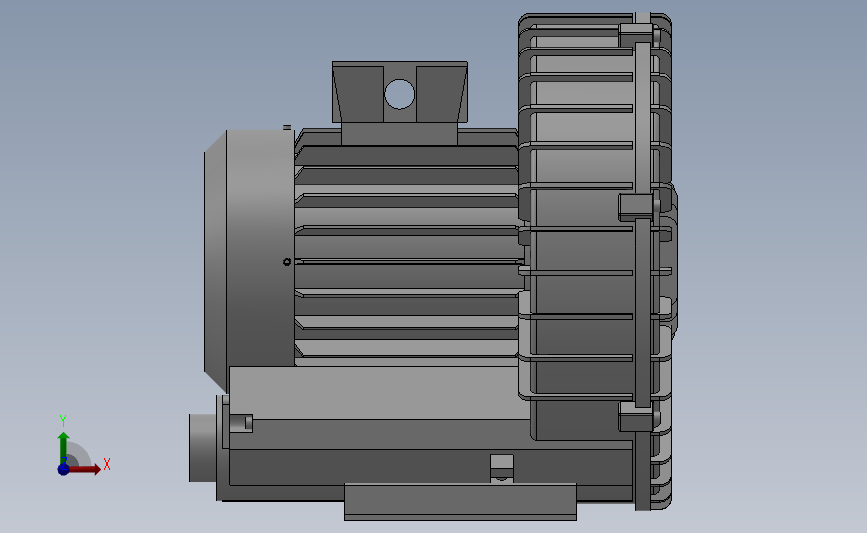Select the circular hole in the terminal box
The height and width of the screenshot is (533, 867).
tap(399, 93)
